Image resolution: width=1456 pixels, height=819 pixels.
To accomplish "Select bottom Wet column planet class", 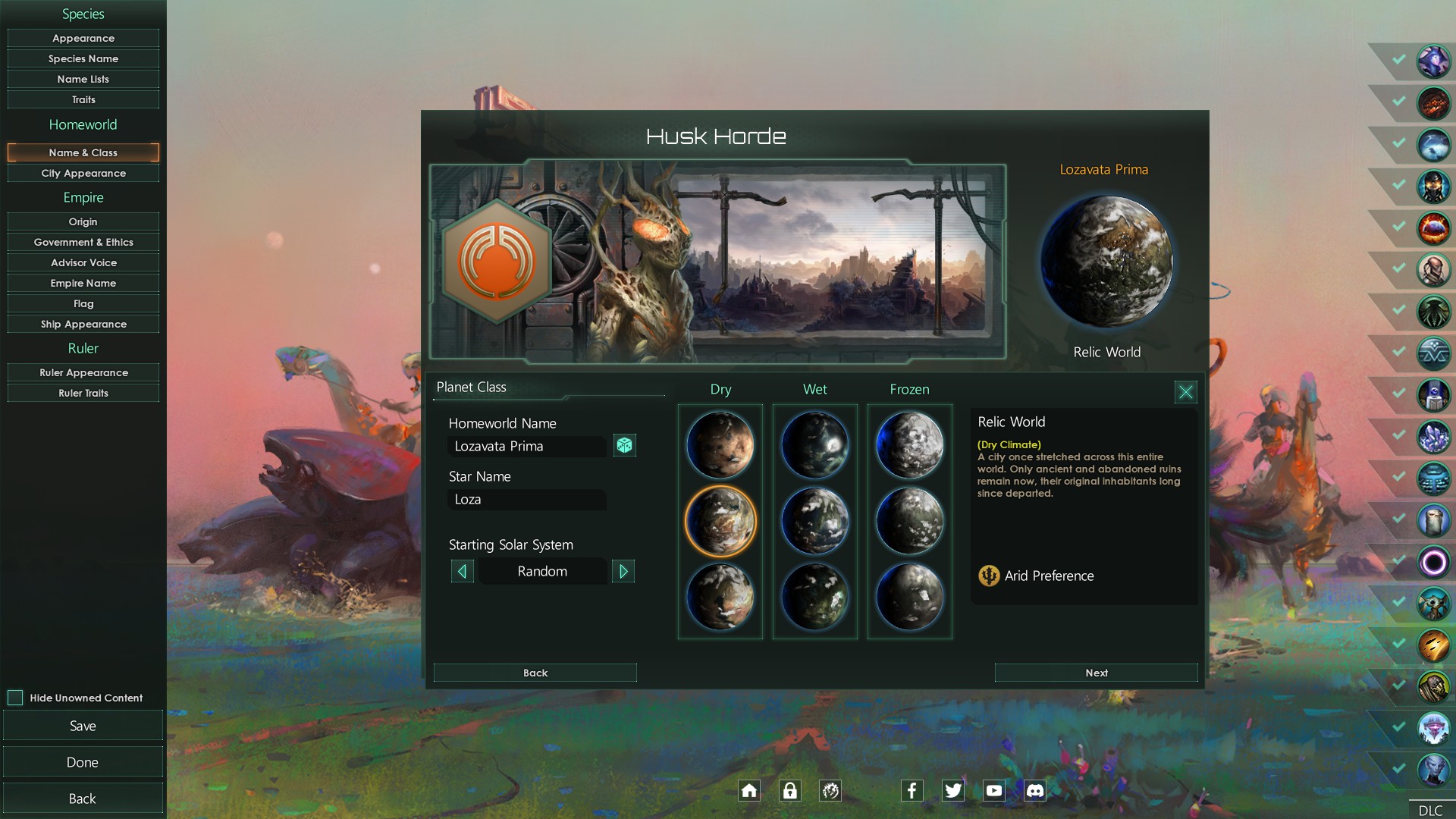I will [x=815, y=598].
